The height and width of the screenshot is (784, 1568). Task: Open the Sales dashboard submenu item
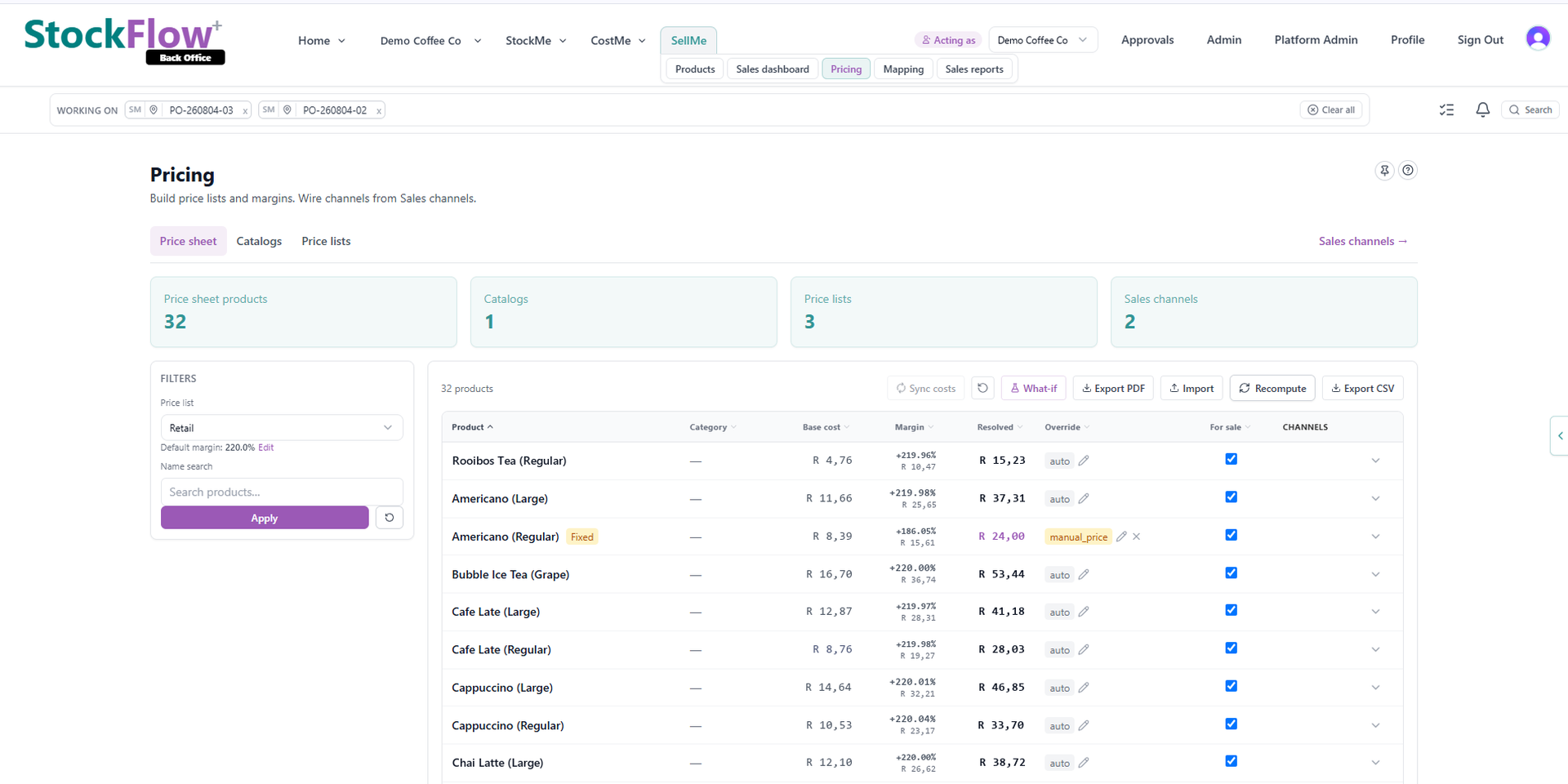(773, 69)
